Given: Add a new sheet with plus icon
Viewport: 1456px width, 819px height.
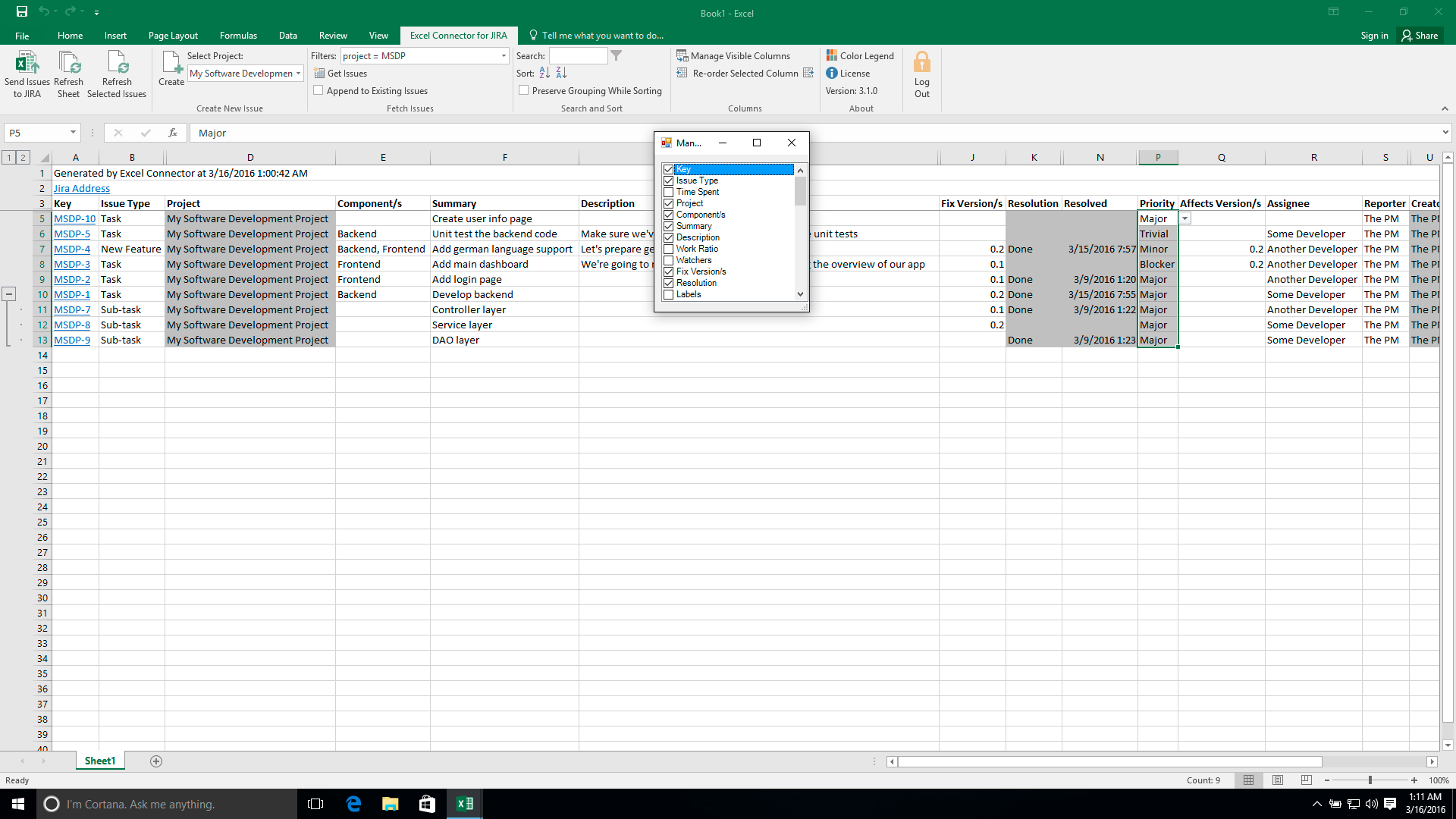Looking at the screenshot, I should click(x=156, y=761).
